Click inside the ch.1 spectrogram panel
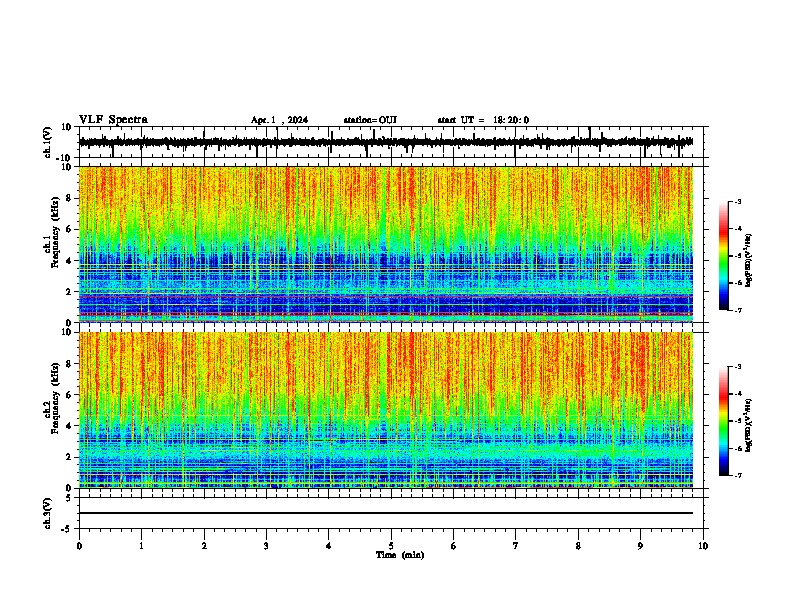792x612 pixels. (x=385, y=244)
